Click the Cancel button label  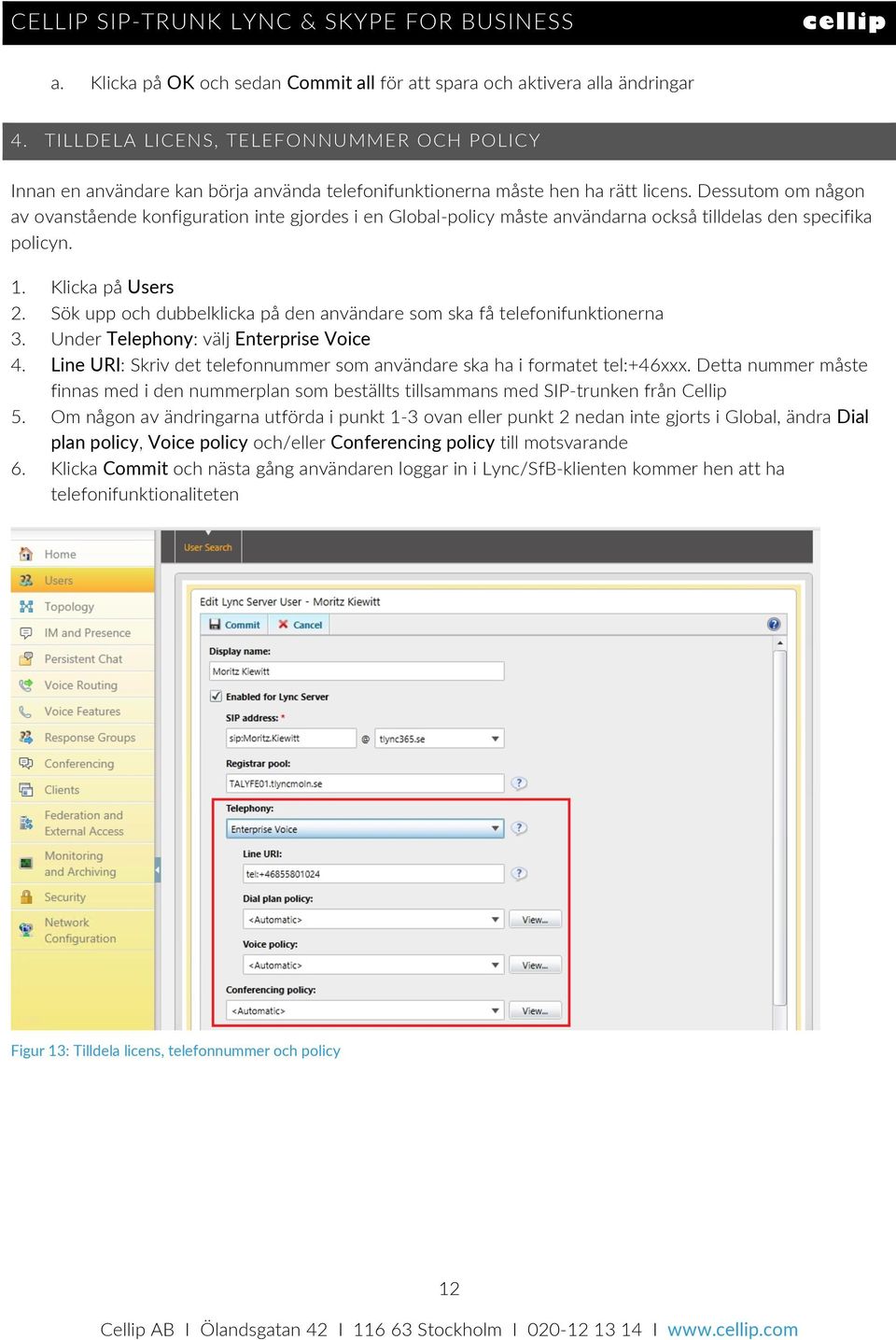point(307,625)
